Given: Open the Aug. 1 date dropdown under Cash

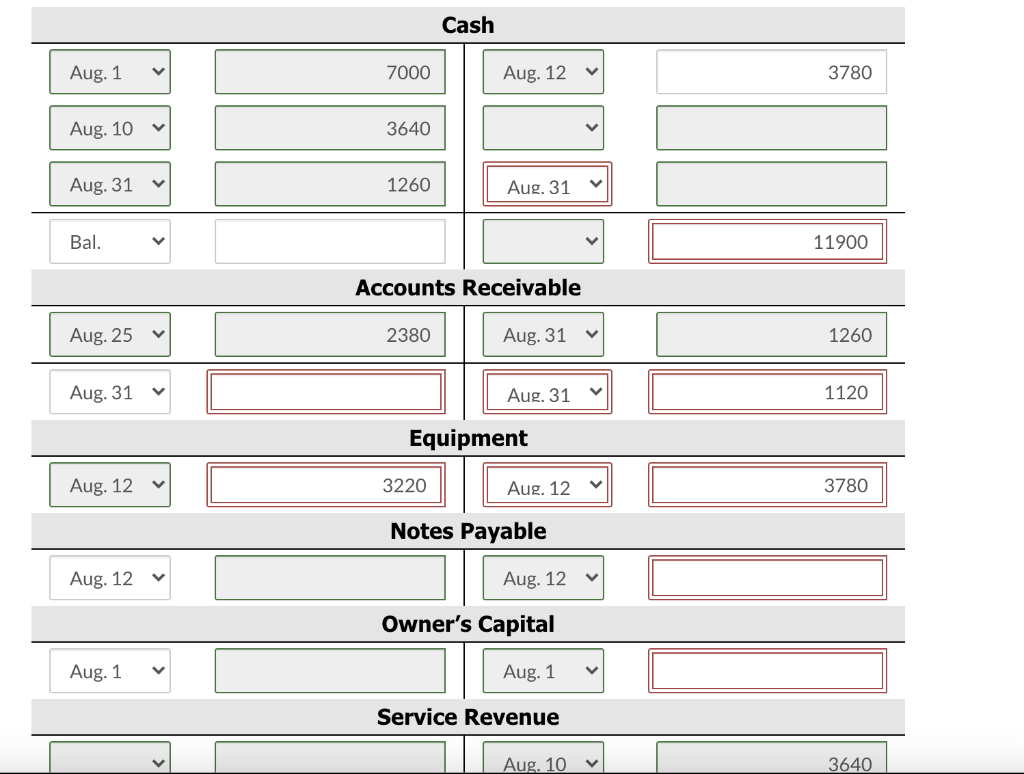Looking at the screenshot, I should 110,72.
